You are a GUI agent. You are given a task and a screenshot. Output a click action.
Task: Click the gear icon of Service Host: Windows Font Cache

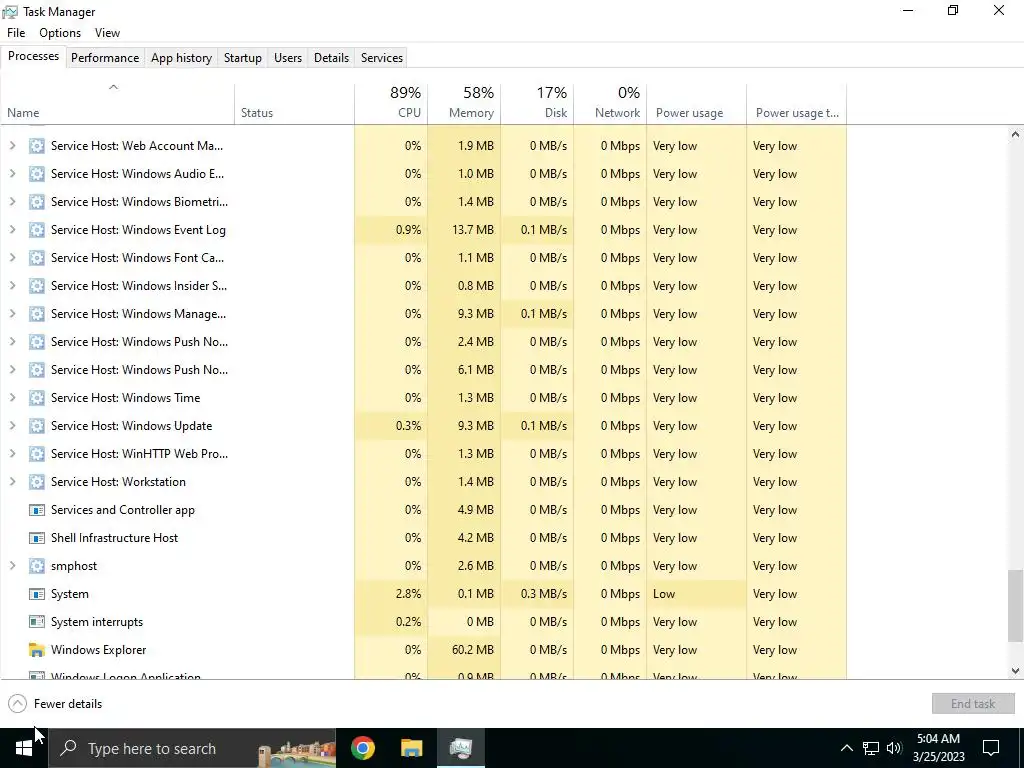point(37,258)
